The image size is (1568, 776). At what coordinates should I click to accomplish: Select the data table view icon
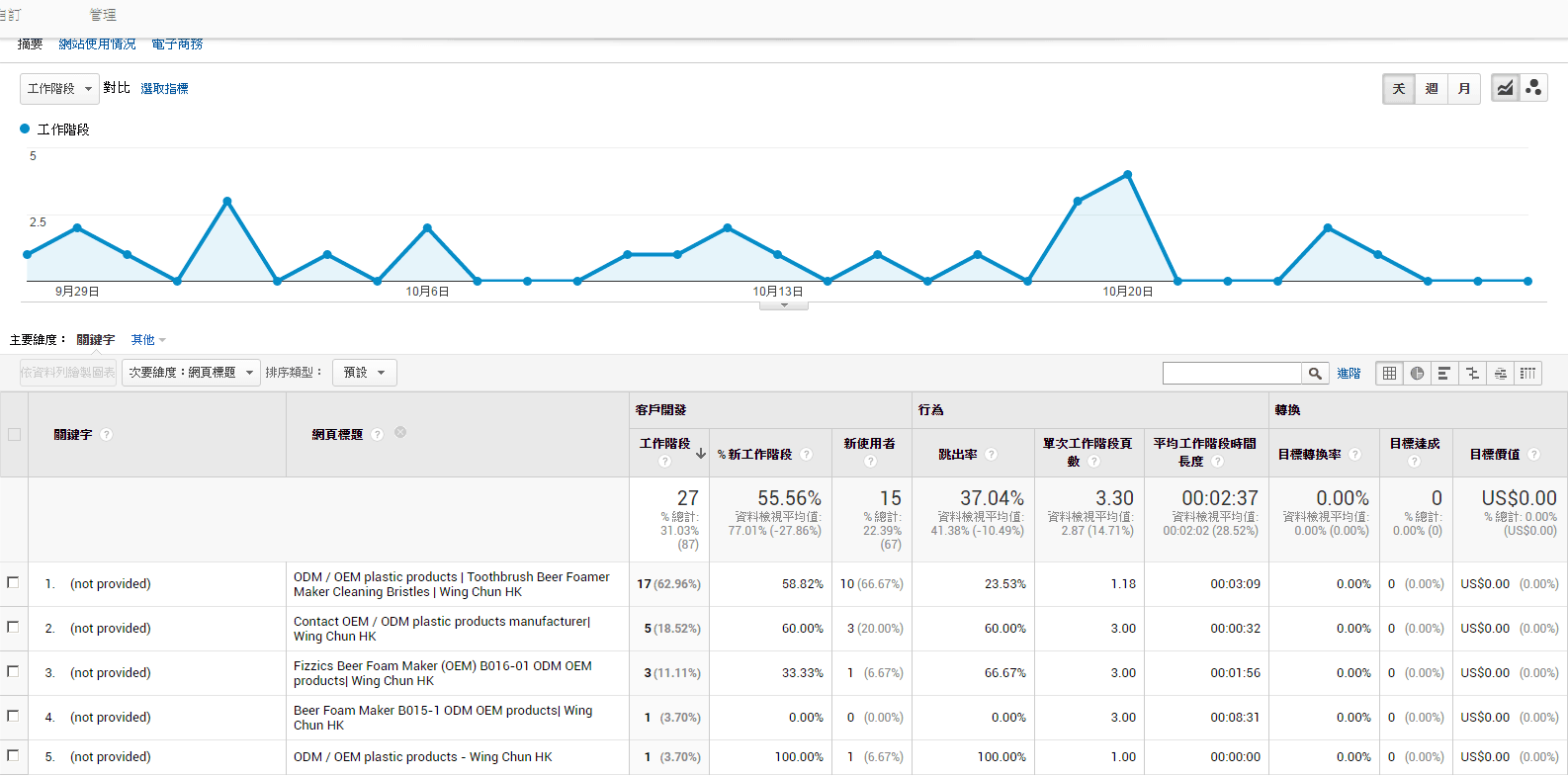(x=1389, y=374)
